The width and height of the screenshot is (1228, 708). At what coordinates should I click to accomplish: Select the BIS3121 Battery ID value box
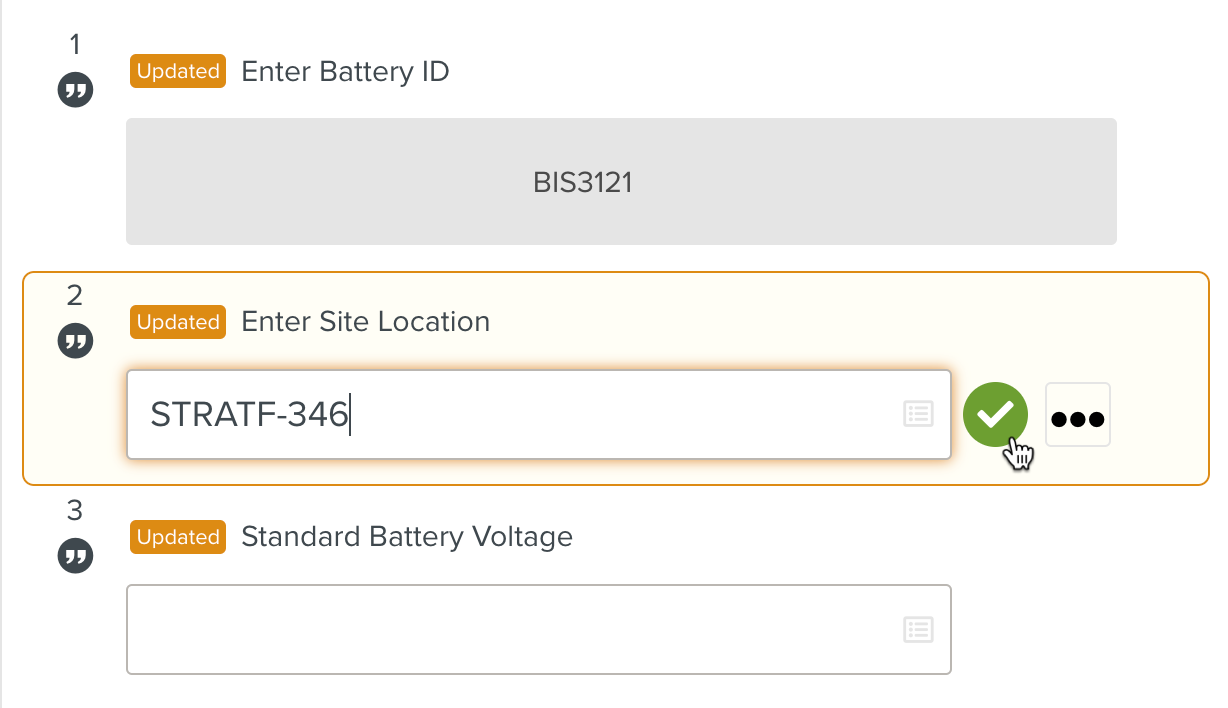(620, 182)
